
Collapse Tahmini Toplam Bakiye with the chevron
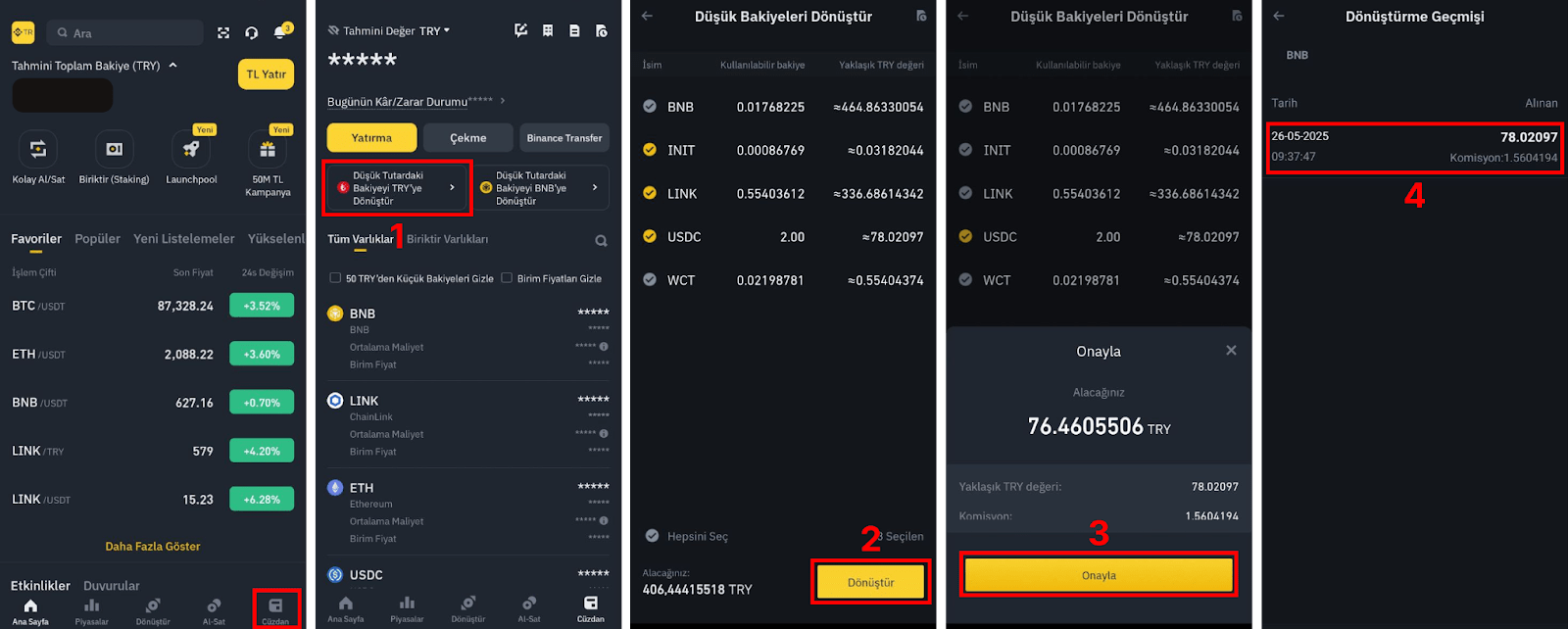tap(173, 66)
